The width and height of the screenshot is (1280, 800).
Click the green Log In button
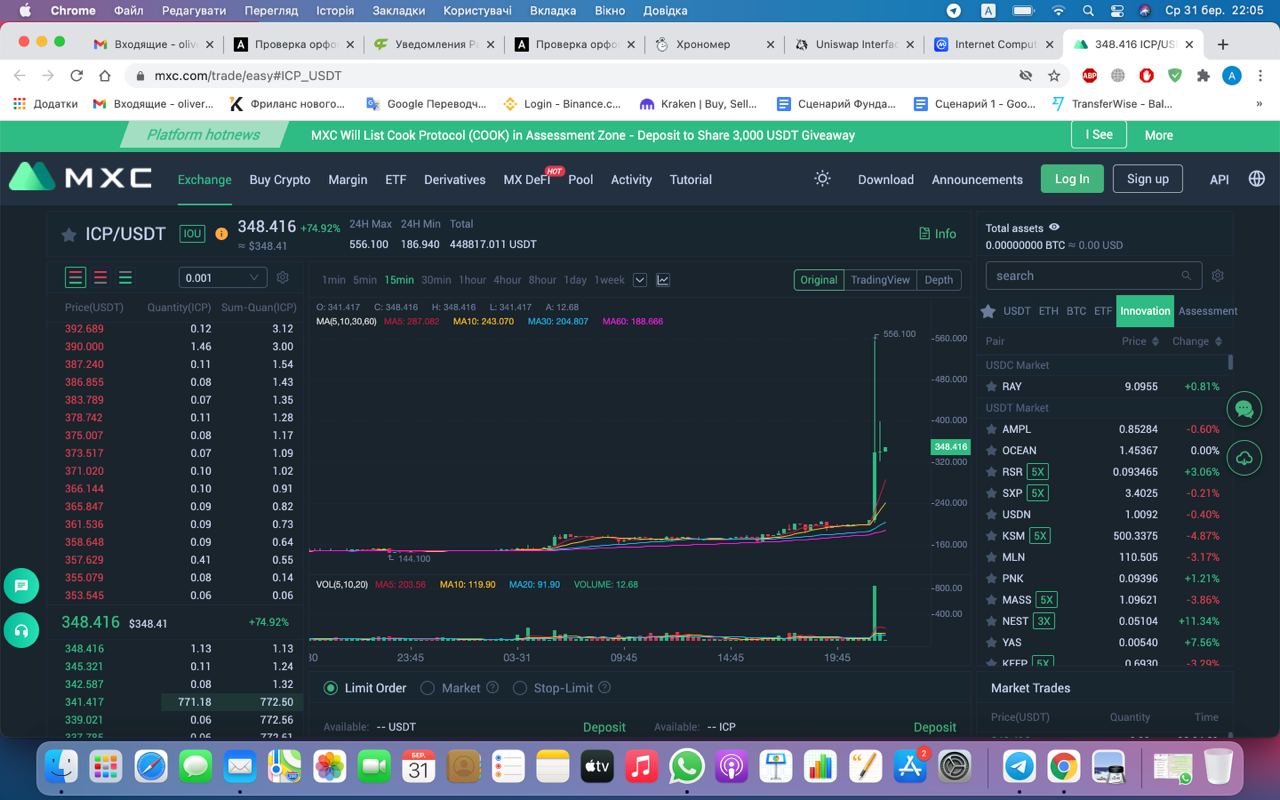pyautogui.click(x=1072, y=179)
